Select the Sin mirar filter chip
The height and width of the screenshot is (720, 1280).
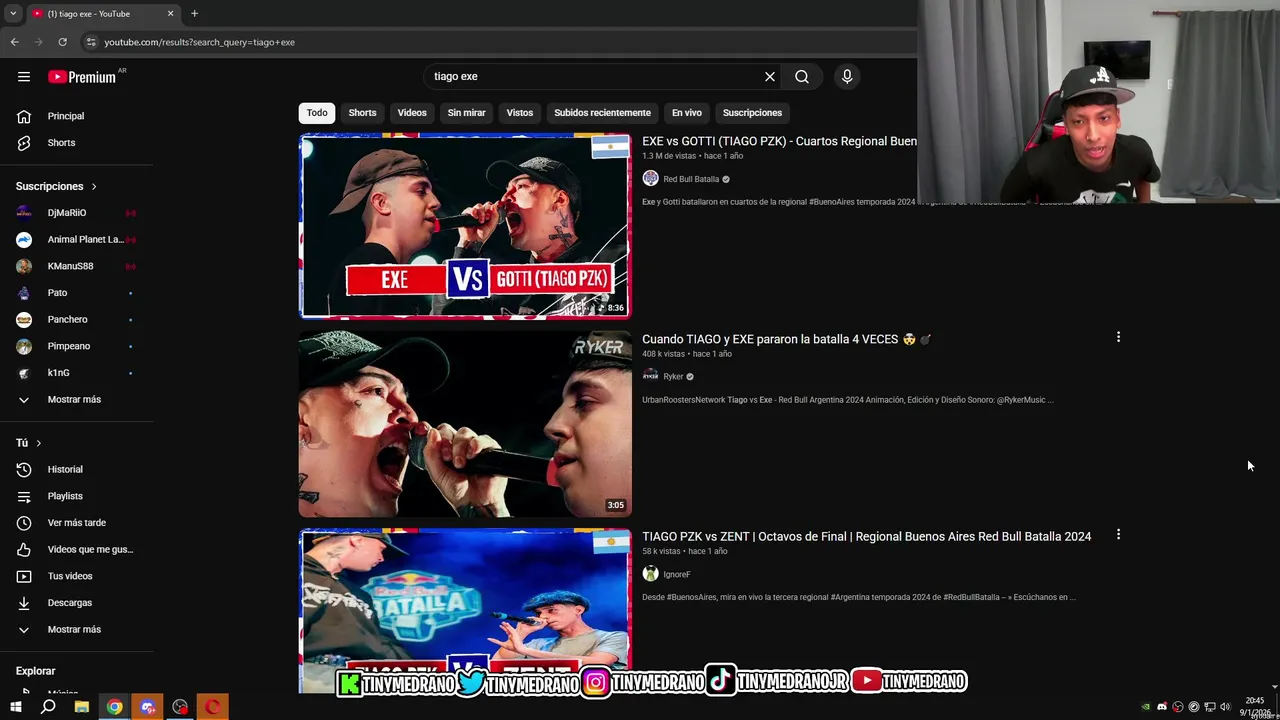click(x=466, y=113)
